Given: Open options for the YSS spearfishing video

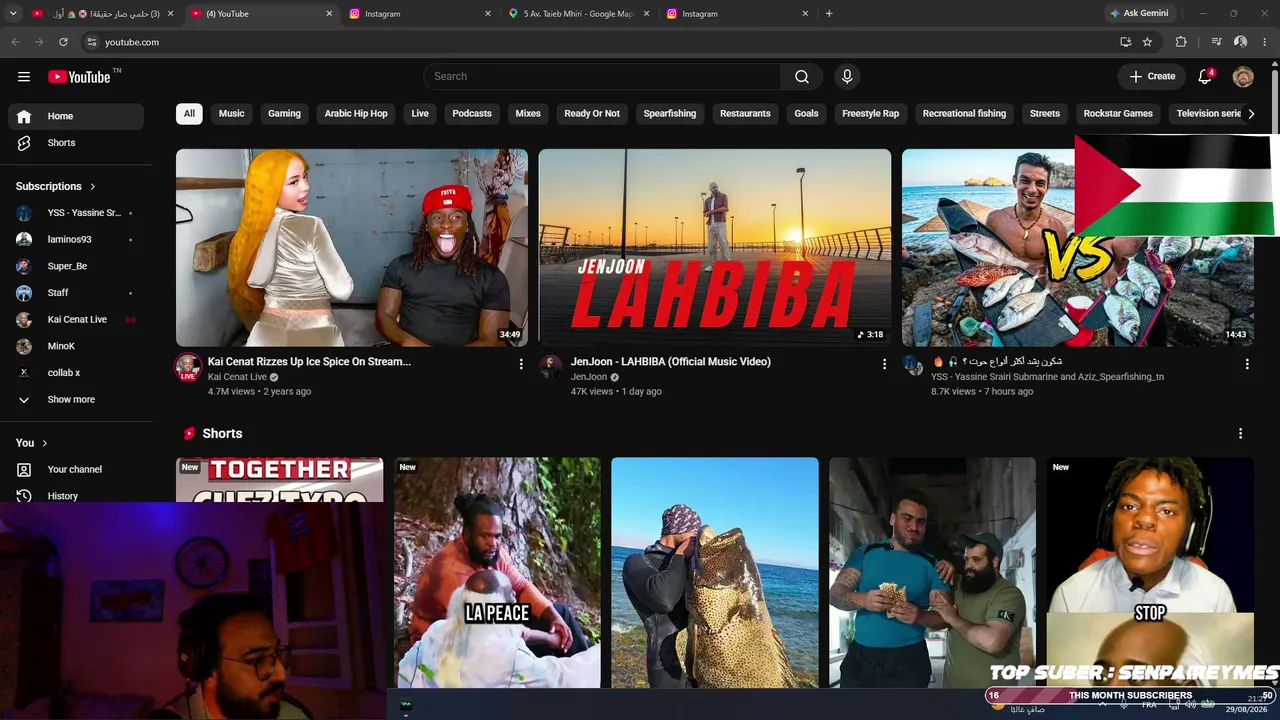Looking at the screenshot, I should [1247, 364].
